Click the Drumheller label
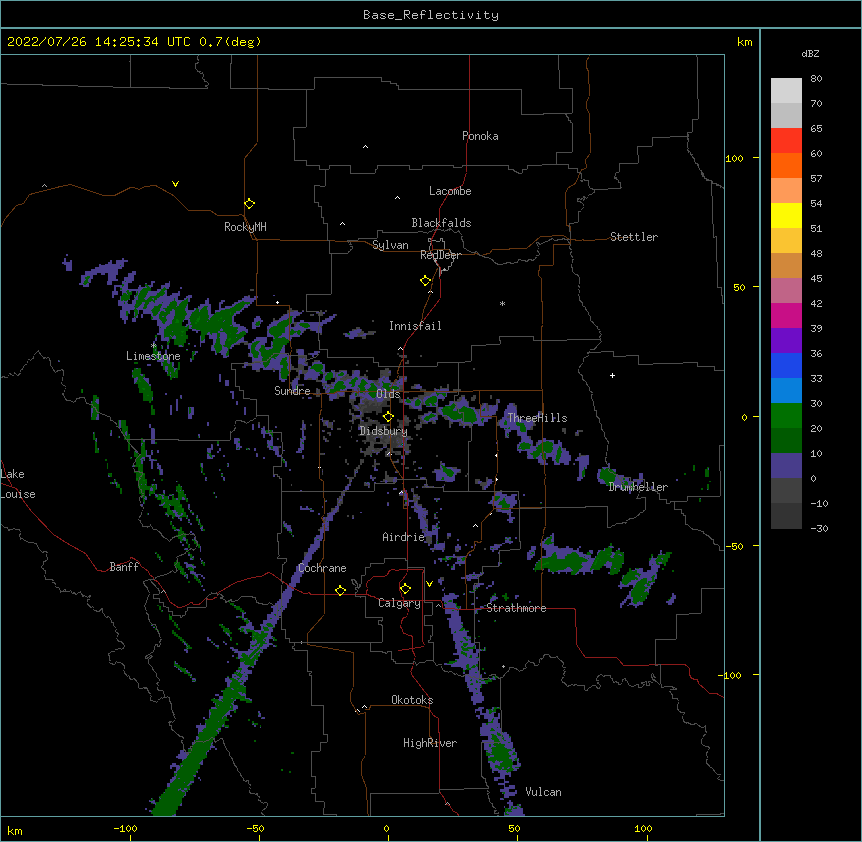The height and width of the screenshot is (842, 862). coord(638,487)
